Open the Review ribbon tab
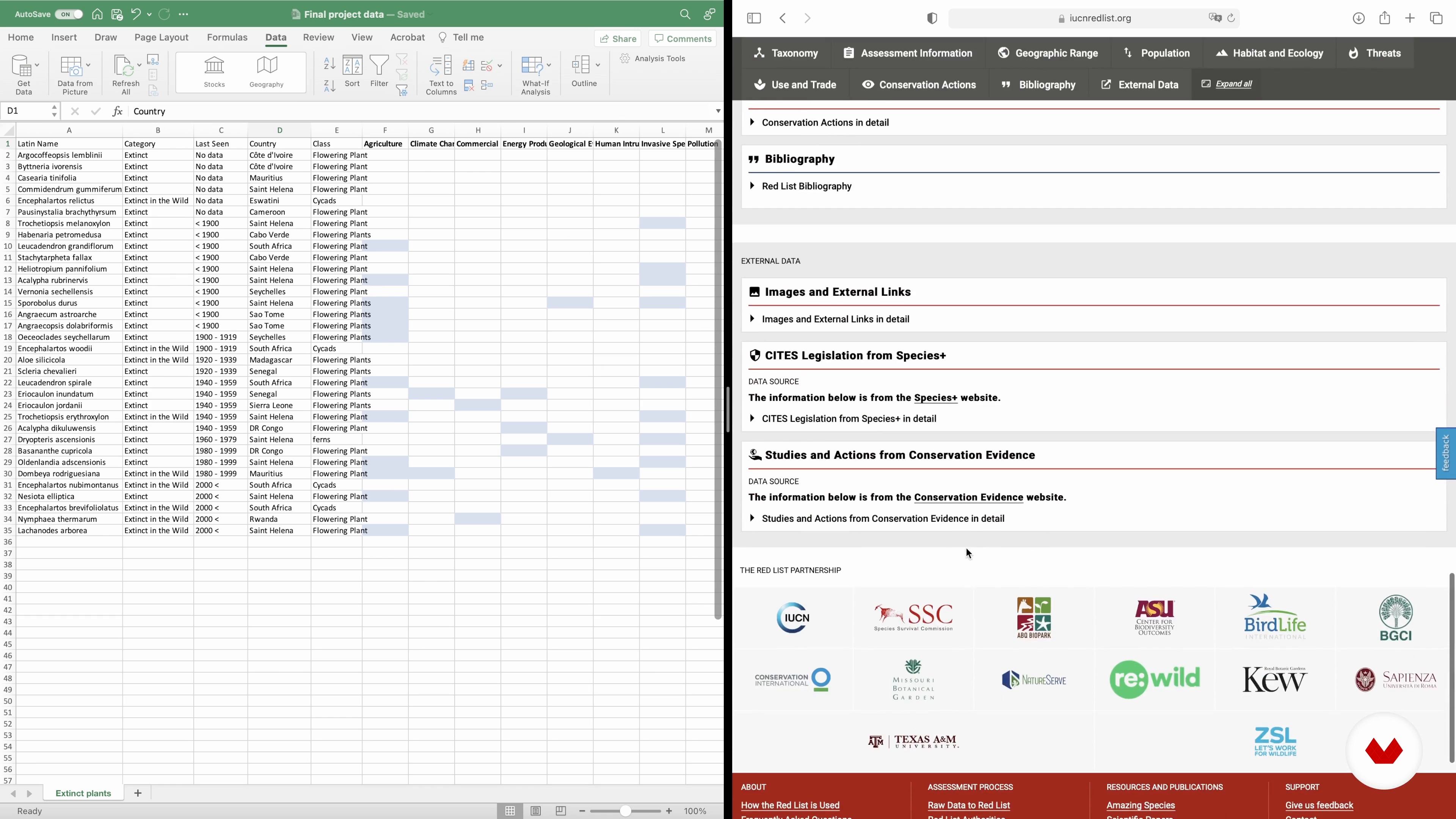Viewport: 1456px width, 819px height. pos(318,37)
